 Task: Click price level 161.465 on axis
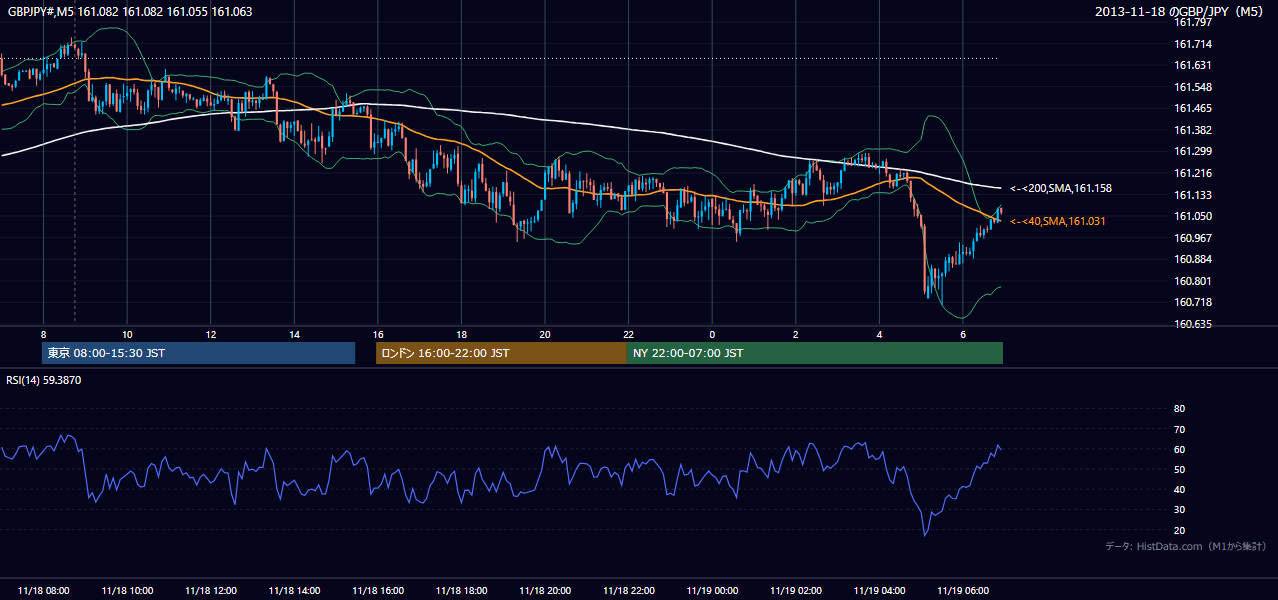coord(1192,108)
